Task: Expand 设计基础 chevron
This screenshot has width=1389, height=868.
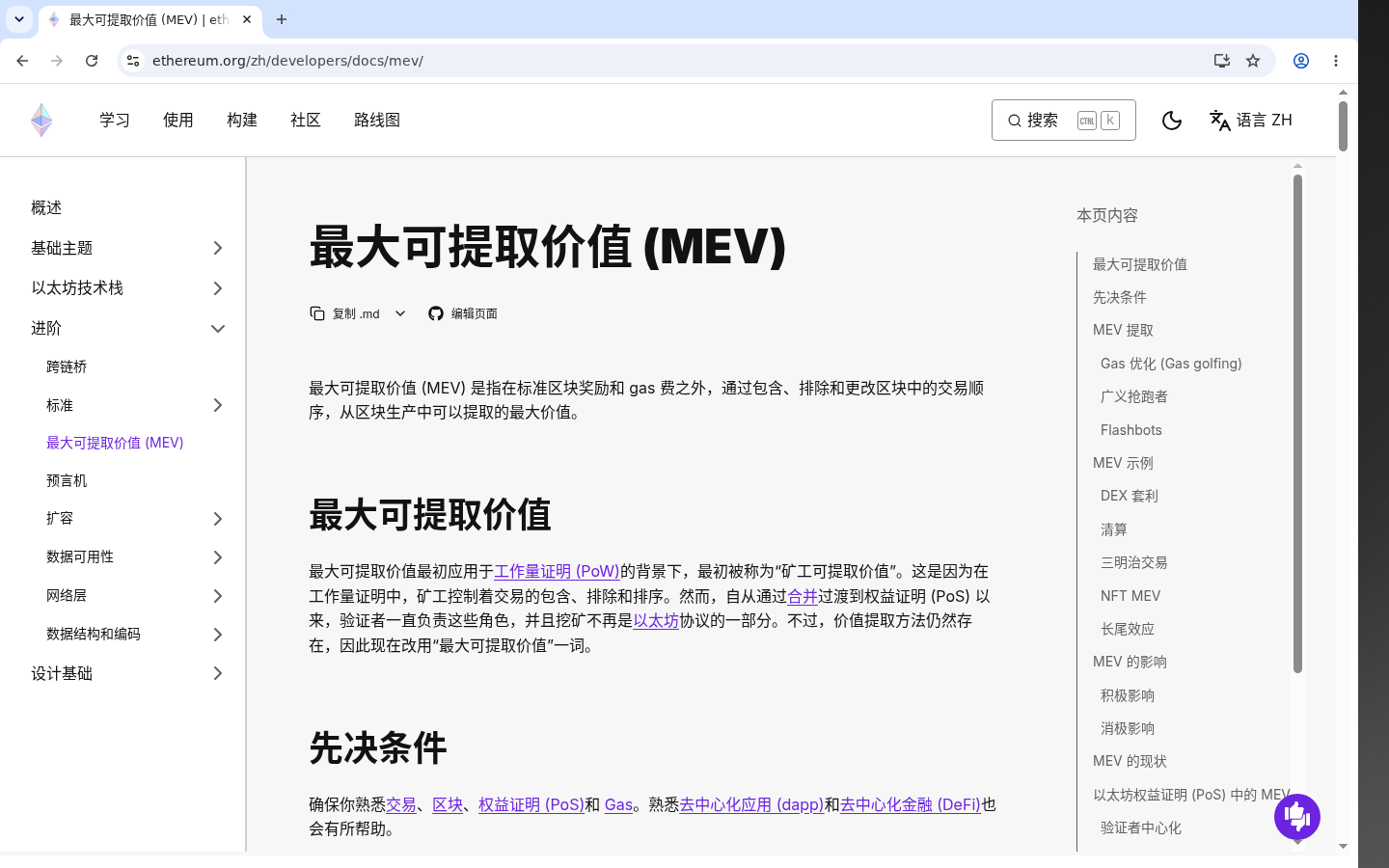Action: click(x=218, y=674)
